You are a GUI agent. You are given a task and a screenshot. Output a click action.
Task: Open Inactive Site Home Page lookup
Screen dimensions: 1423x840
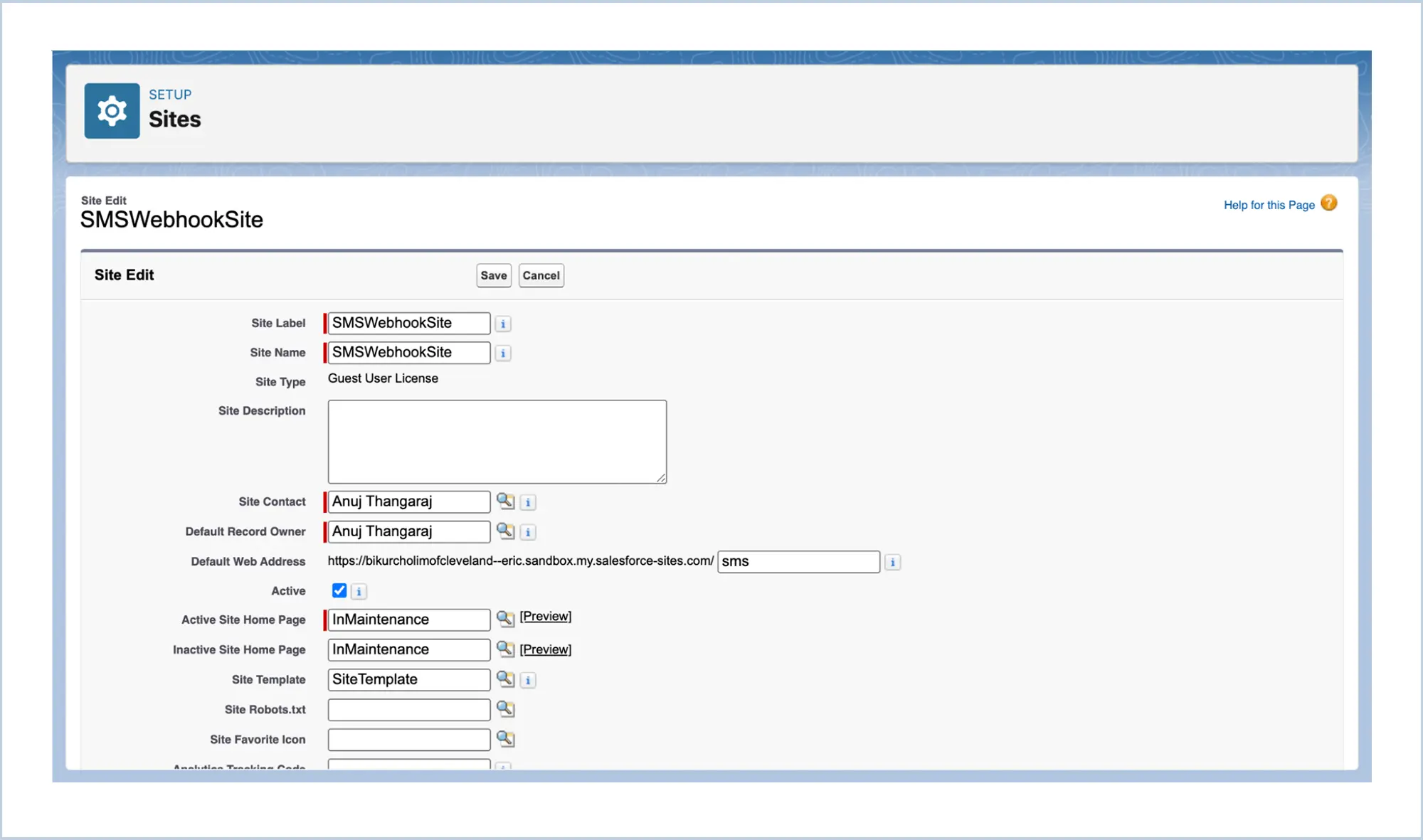click(505, 649)
